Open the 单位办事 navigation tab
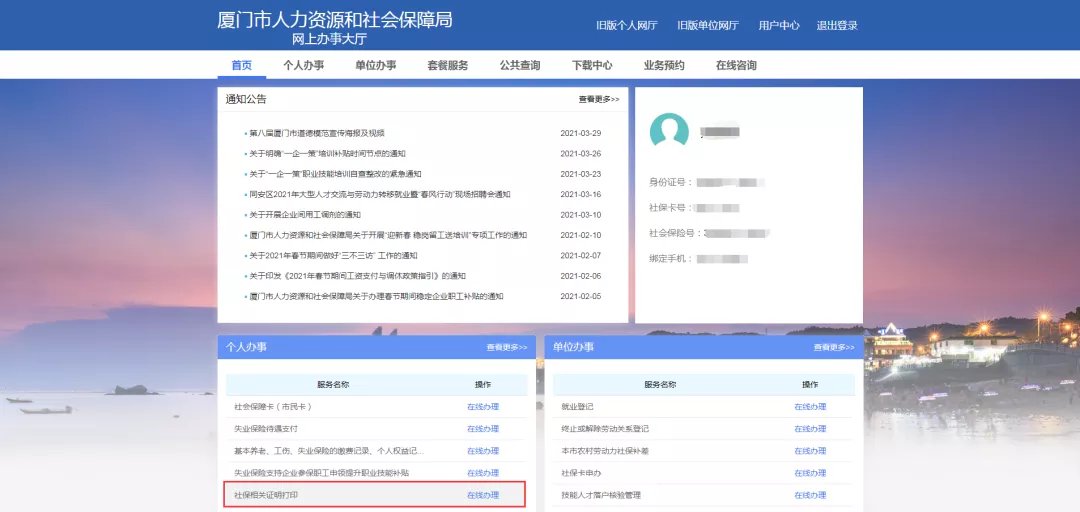1080x512 pixels. pyautogui.click(x=375, y=66)
